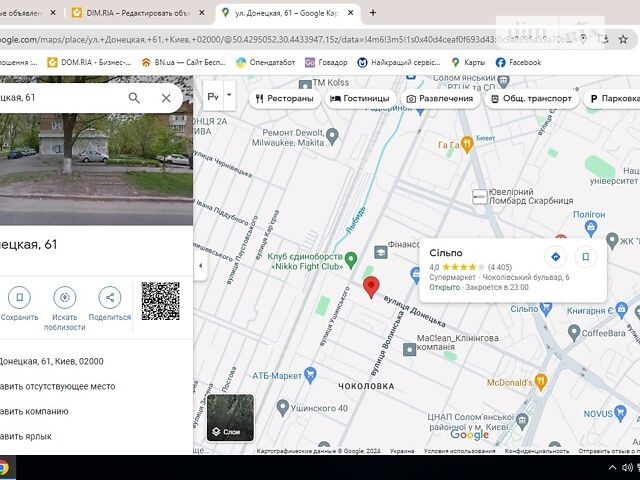Save Сільпо with bookmark icon in card
640x480 pixels.
pyautogui.click(x=585, y=257)
